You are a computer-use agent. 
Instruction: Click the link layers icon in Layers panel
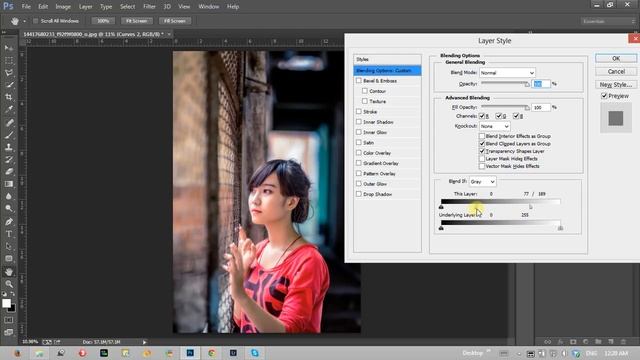click(547, 342)
